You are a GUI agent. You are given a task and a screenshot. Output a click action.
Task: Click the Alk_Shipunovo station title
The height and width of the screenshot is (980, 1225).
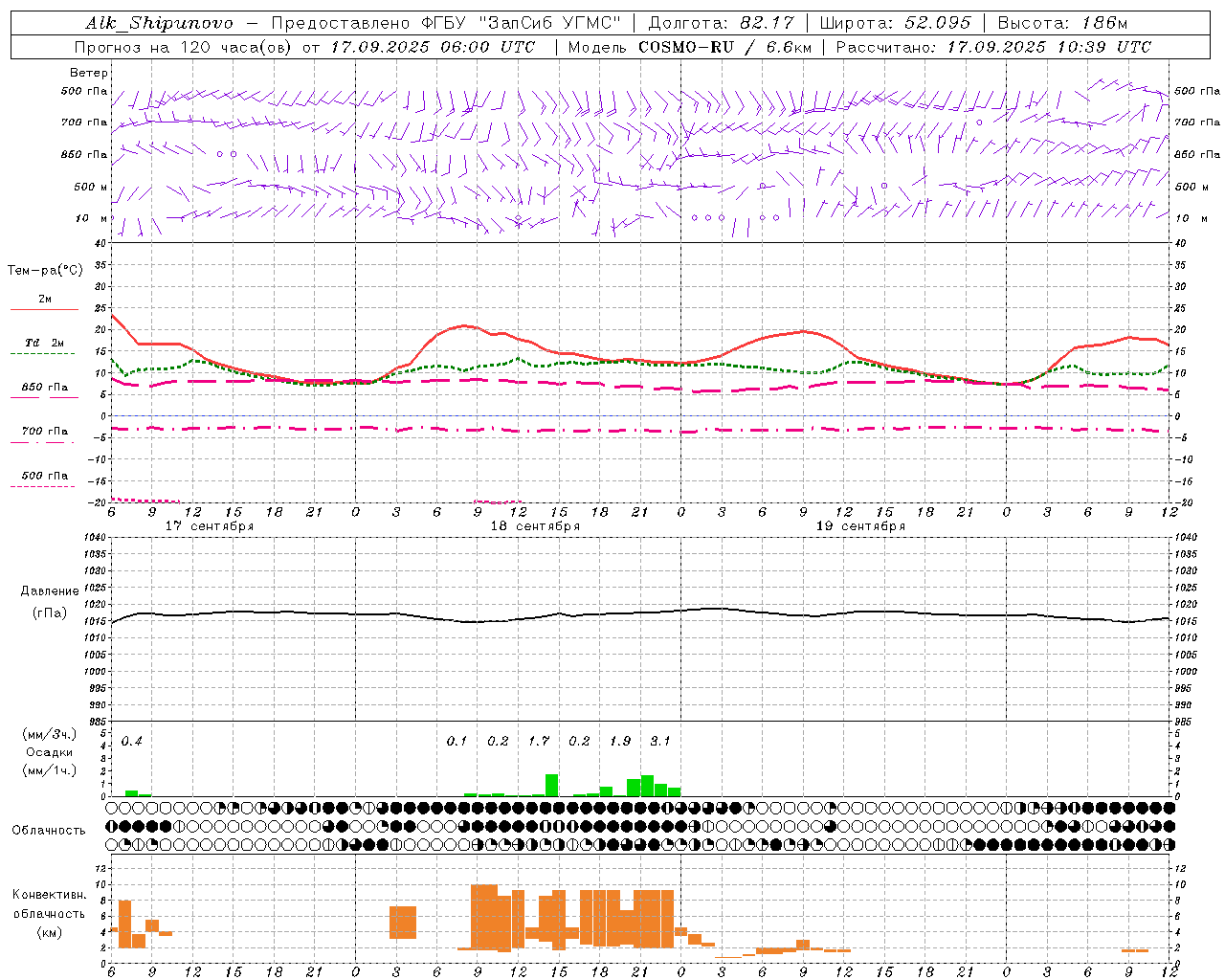[x=159, y=23]
